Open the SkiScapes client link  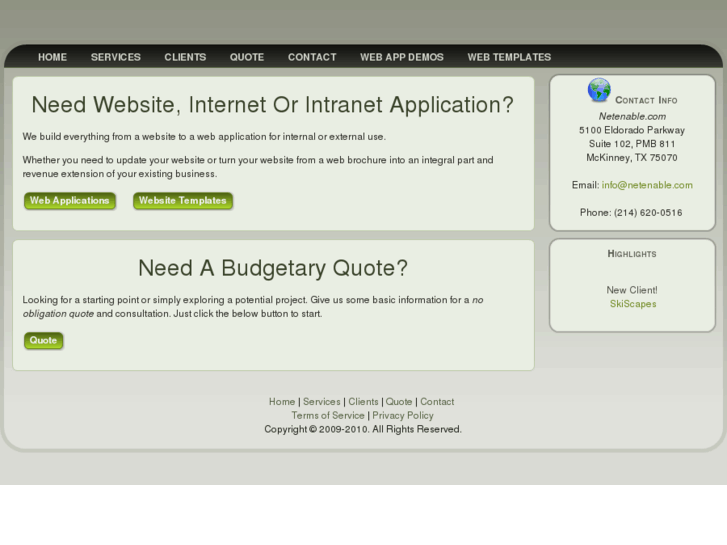coord(633,304)
